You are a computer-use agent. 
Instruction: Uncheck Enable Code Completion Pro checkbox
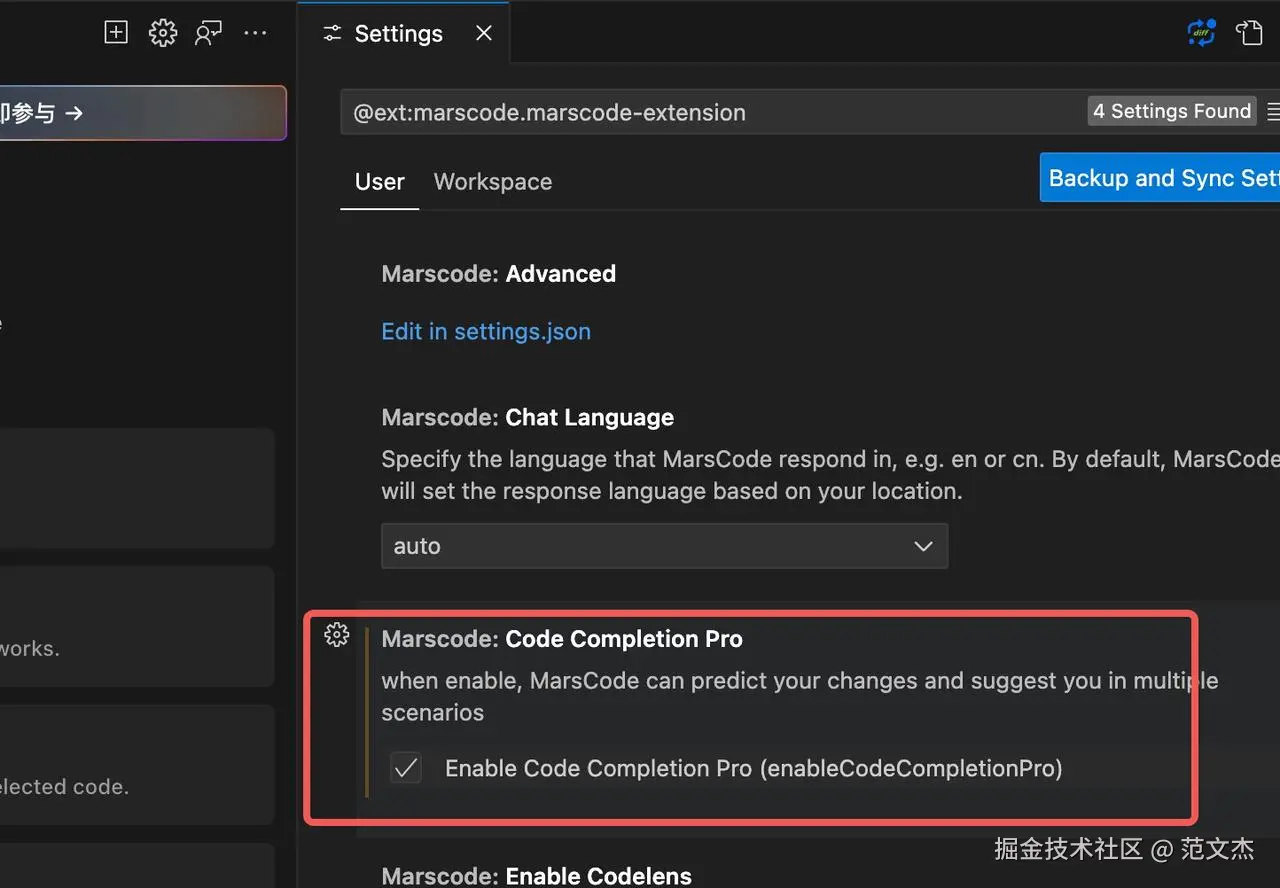(x=406, y=768)
